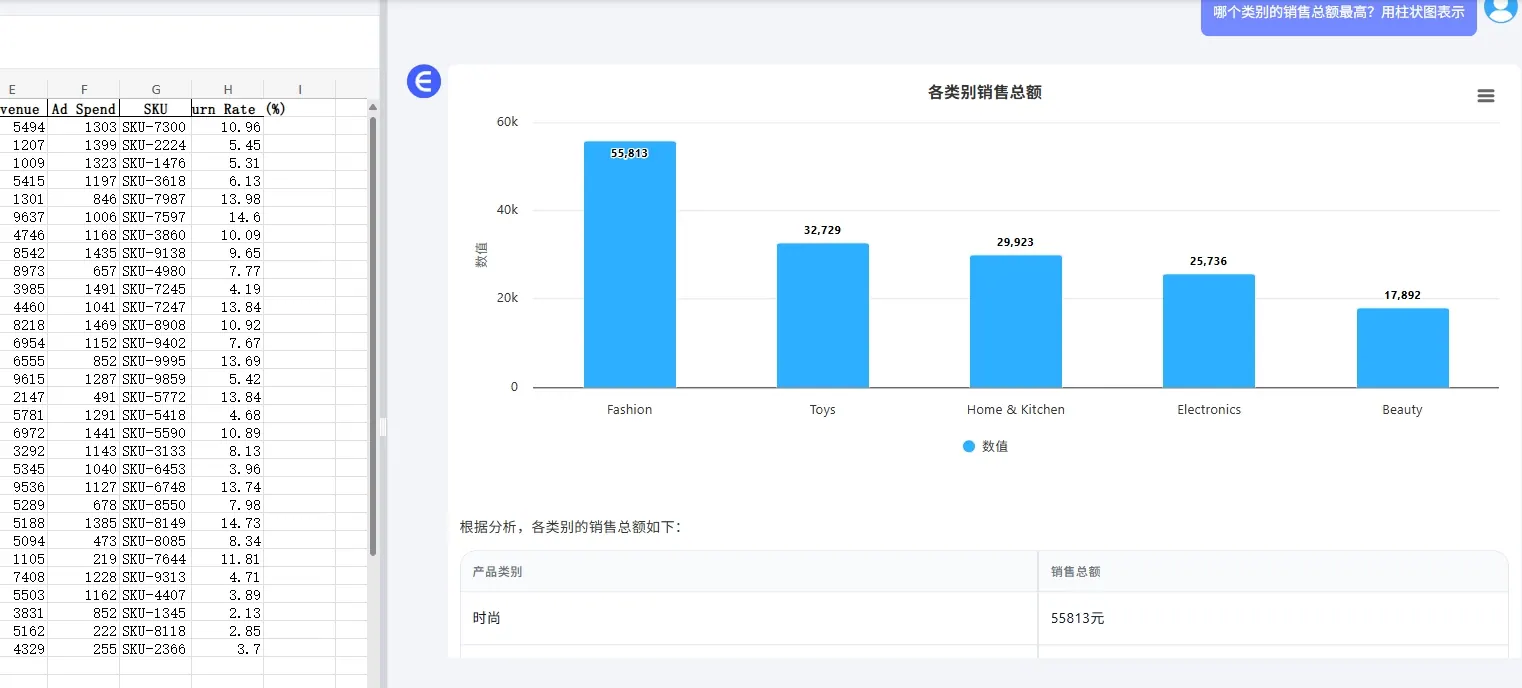Click the Ad Spend header cell
This screenshot has width=1522, height=688.
pyautogui.click(x=84, y=108)
